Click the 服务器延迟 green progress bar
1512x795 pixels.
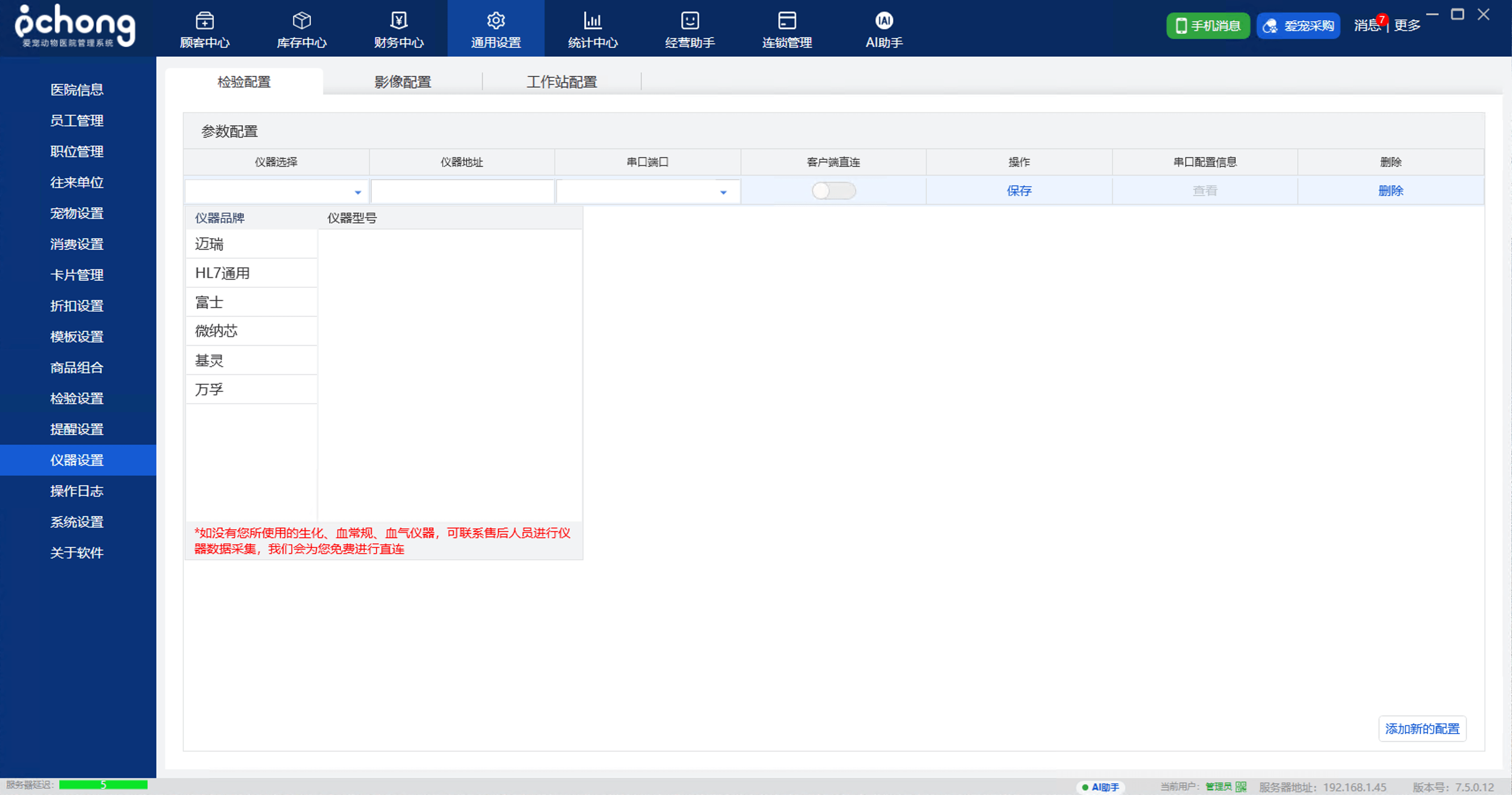[x=103, y=785]
